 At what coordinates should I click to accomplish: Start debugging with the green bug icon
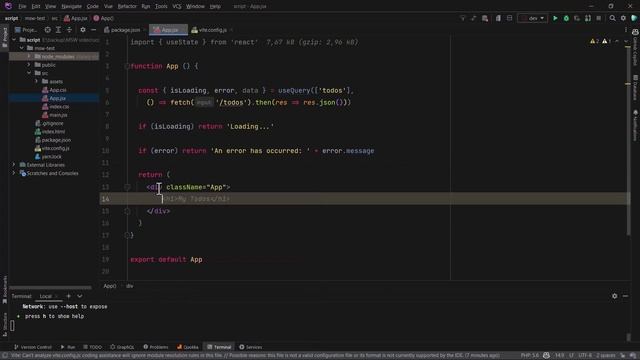coord(566,18)
